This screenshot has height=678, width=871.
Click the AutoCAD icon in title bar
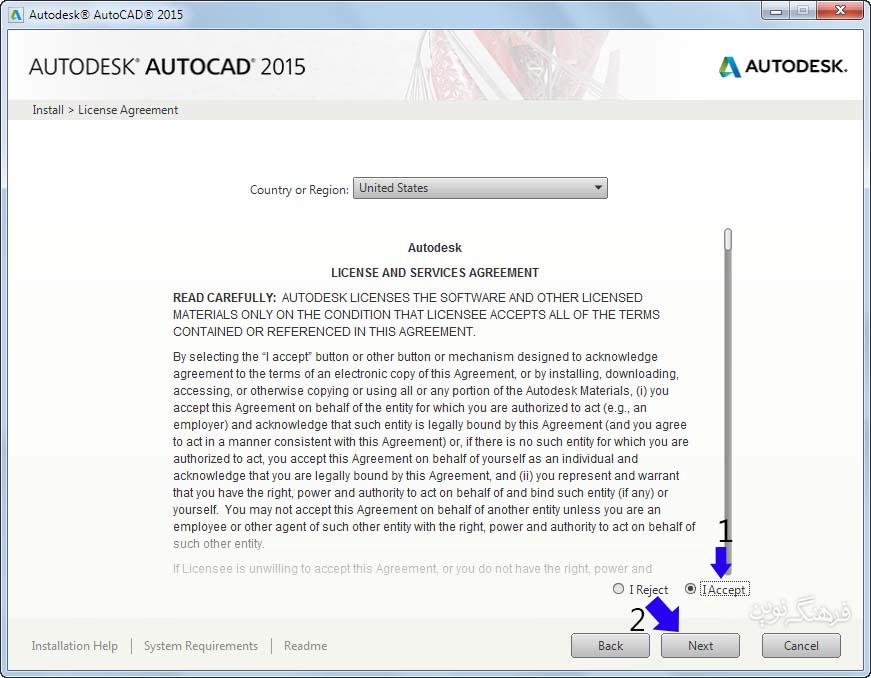(x=16, y=14)
